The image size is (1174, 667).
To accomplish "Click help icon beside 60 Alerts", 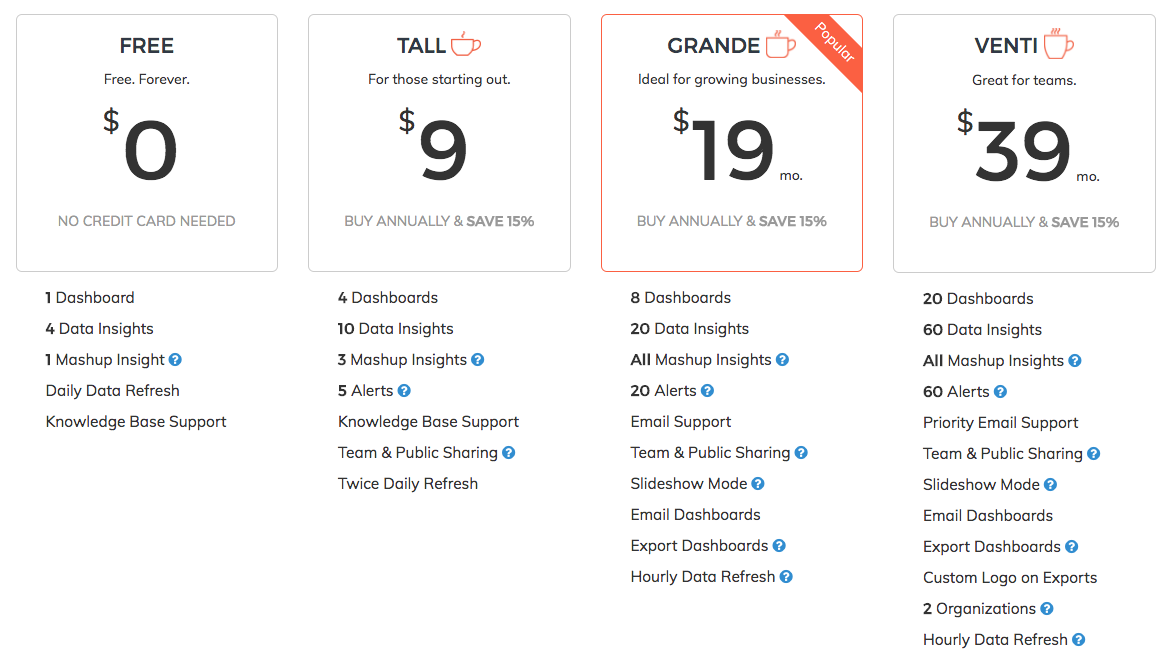I will [x=1000, y=392].
